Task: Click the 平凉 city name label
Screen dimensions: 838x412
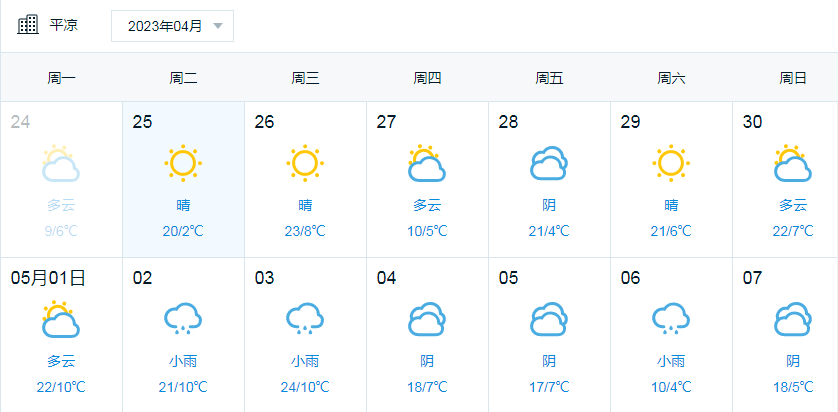Action: tap(64, 25)
